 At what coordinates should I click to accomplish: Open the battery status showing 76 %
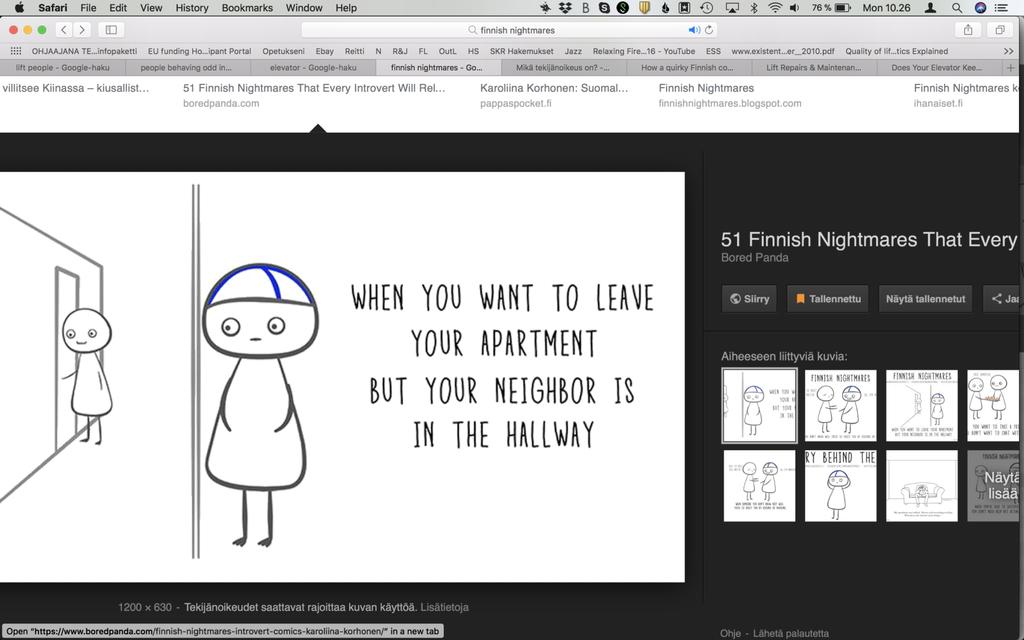pyautogui.click(x=831, y=8)
